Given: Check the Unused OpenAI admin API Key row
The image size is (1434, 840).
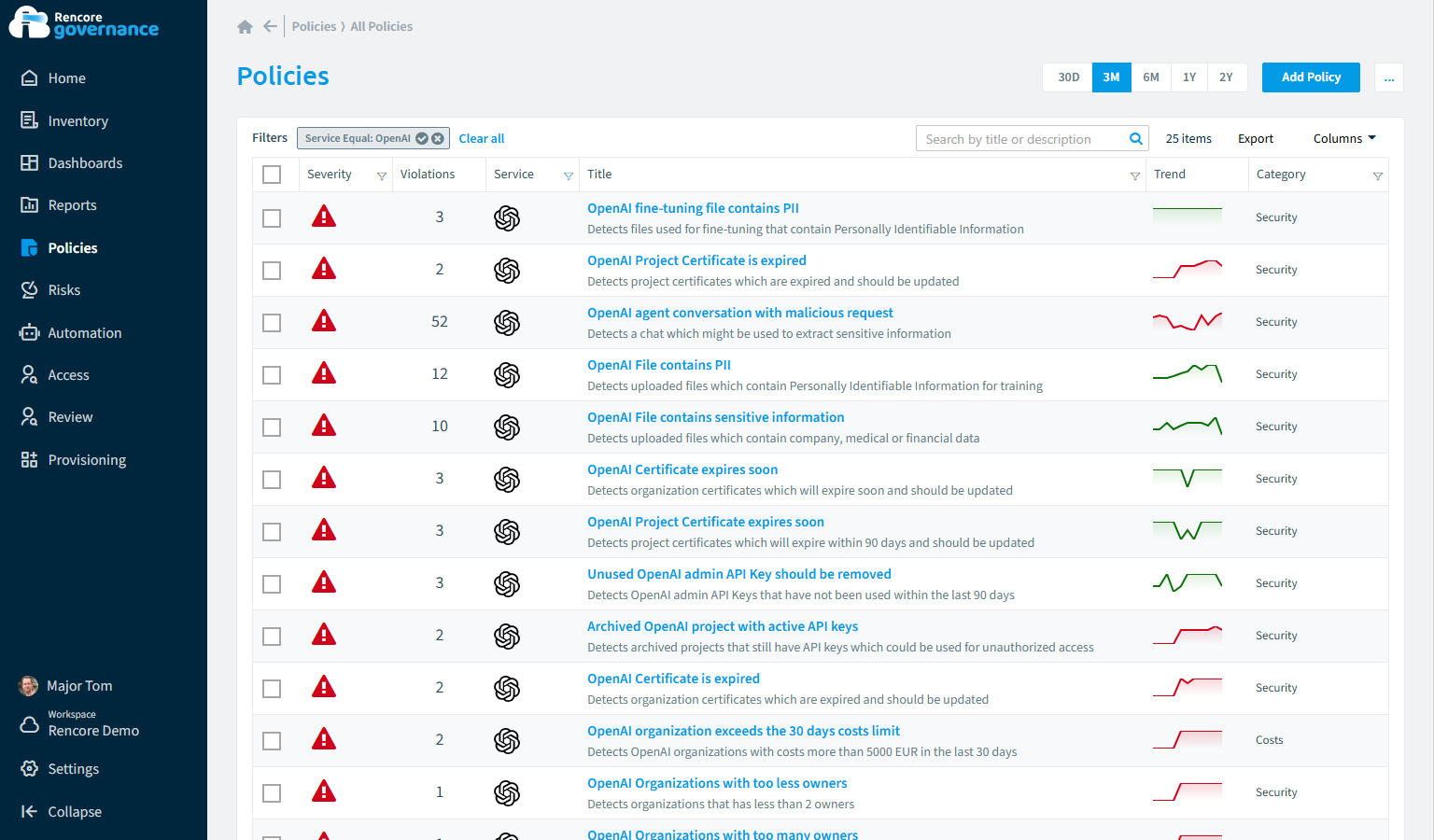Looking at the screenshot, I should tap(272, 584).
